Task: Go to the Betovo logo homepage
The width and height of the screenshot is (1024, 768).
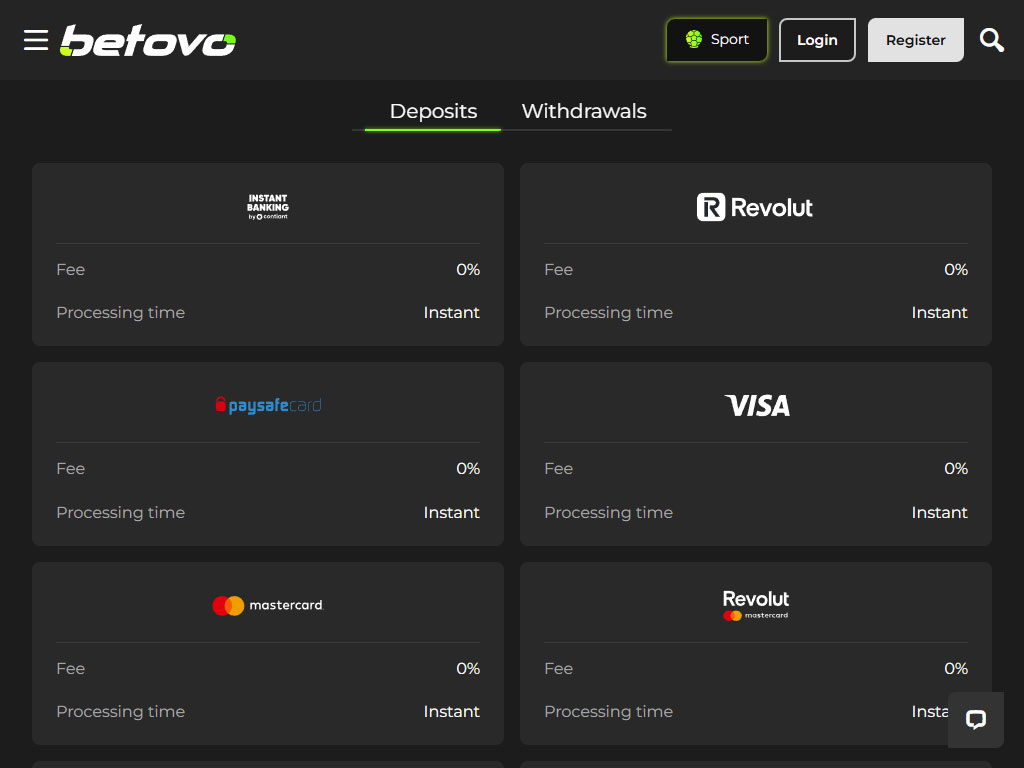Action: pos(148,40)
